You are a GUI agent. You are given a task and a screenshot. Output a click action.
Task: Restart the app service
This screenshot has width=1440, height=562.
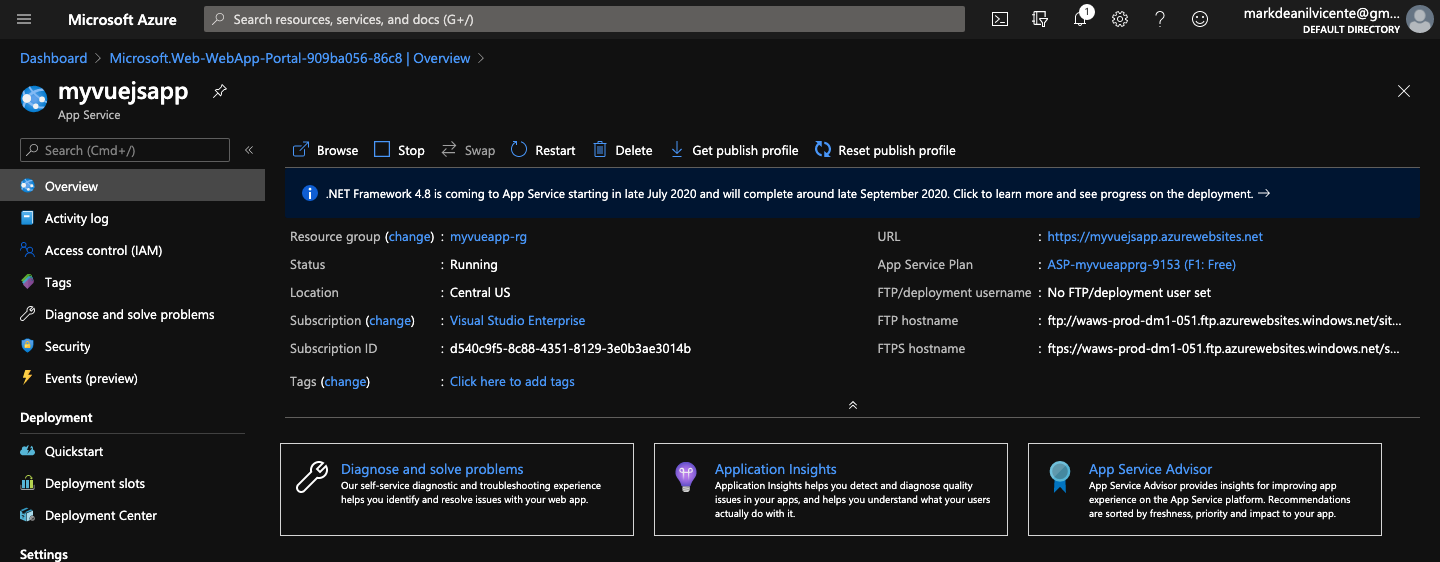pos(543,150)
